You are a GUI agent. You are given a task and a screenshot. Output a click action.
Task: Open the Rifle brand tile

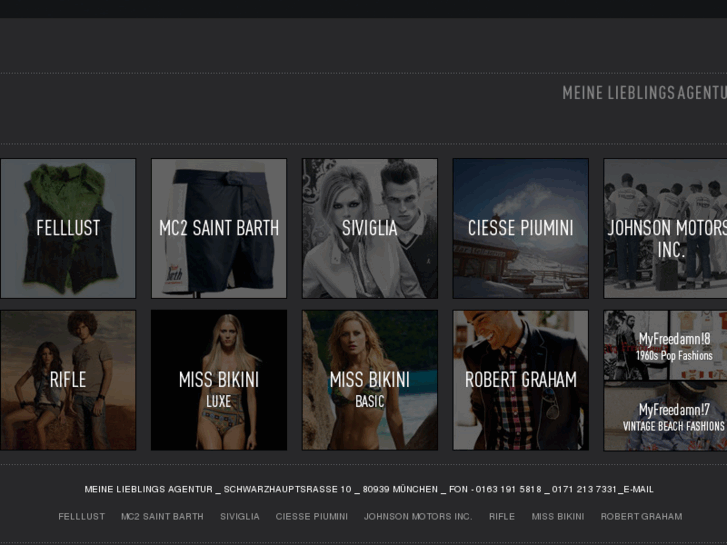tap(68, 380)
